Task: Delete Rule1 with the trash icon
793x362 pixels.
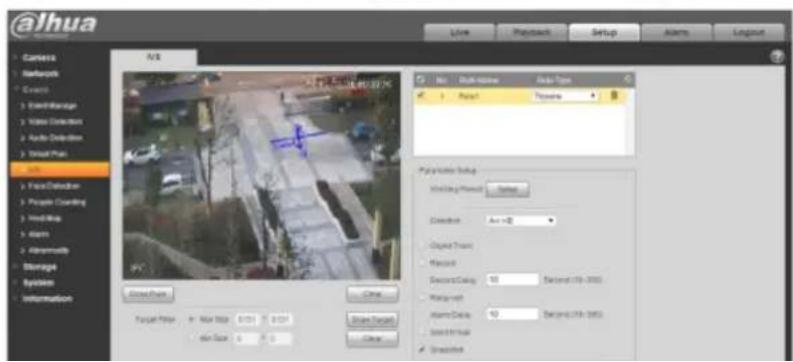Action: [x=614, y=96]
